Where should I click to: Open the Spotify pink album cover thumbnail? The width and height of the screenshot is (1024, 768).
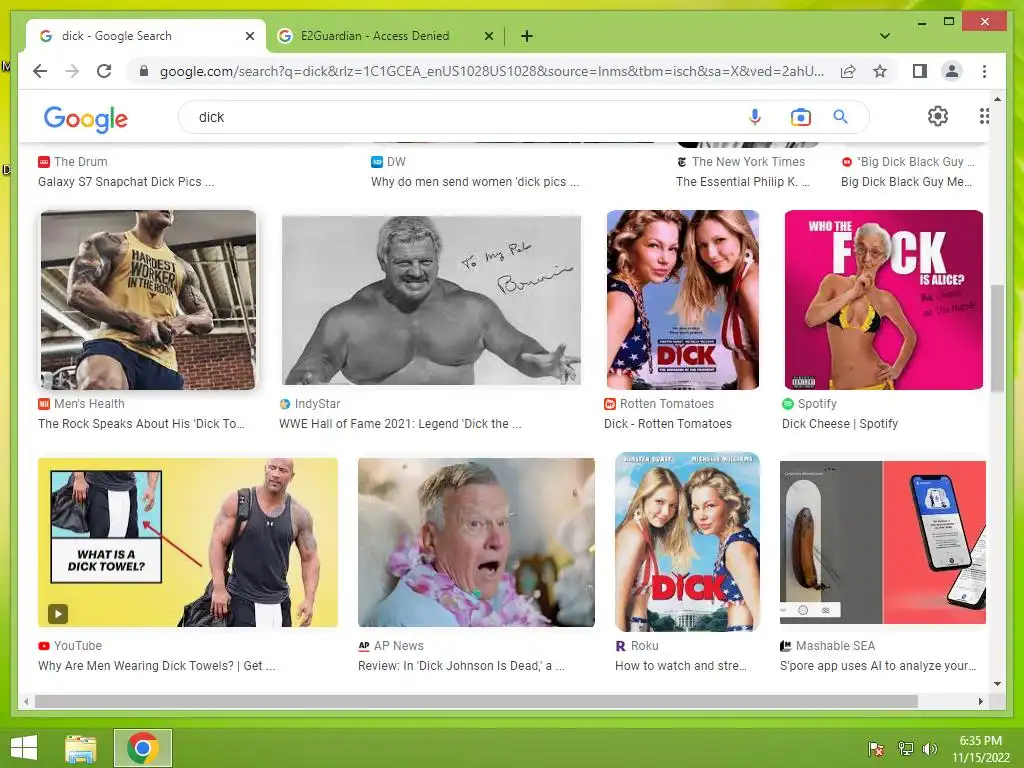point(884,300)
